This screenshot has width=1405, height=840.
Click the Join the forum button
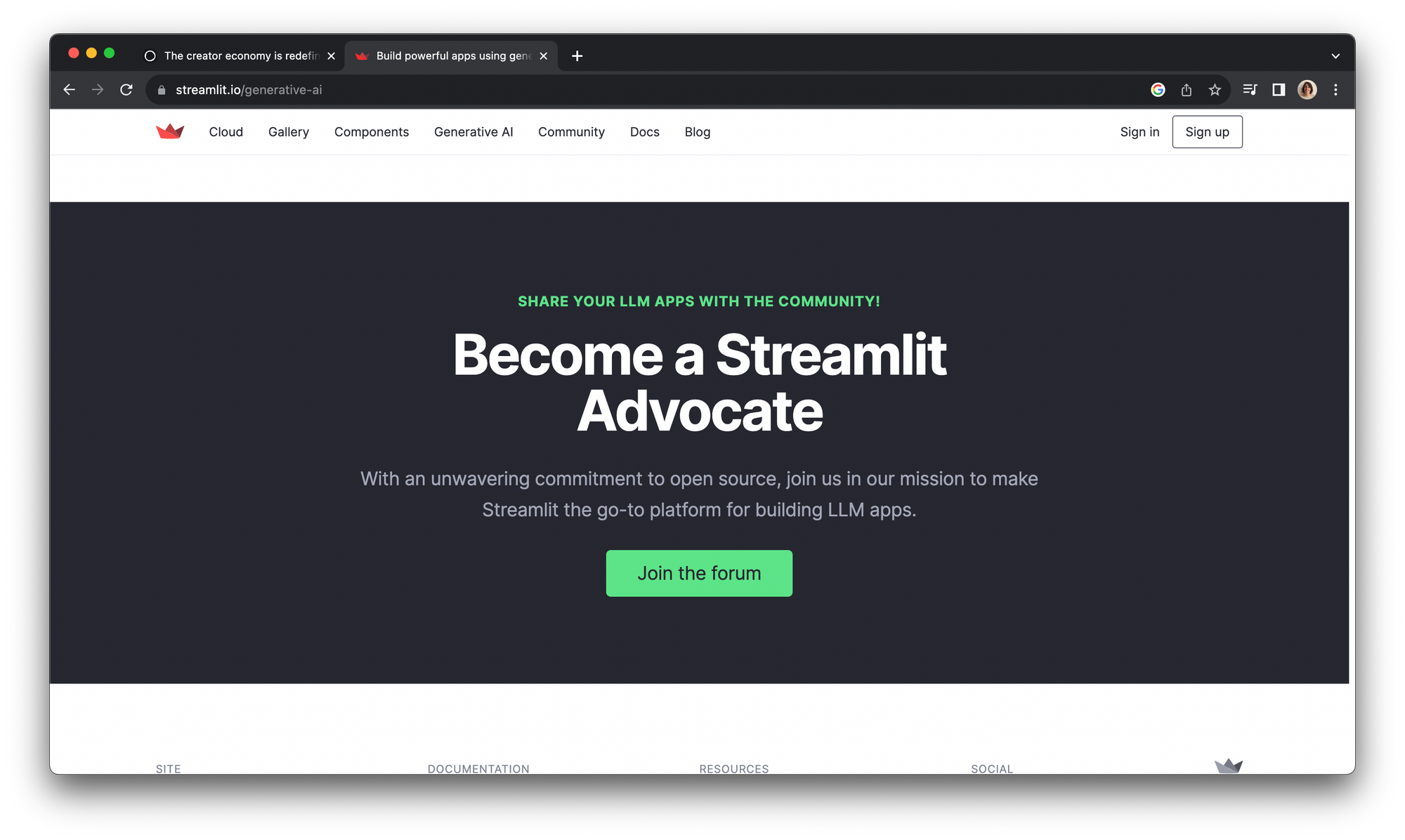pyautogui.click(x=699, y=573)
